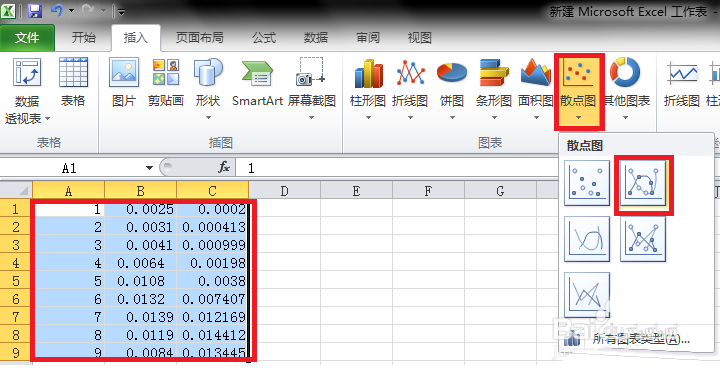Select scatter with smooth lines and markers
This screenshot has height=377, width=720.
tap(643, 183)
